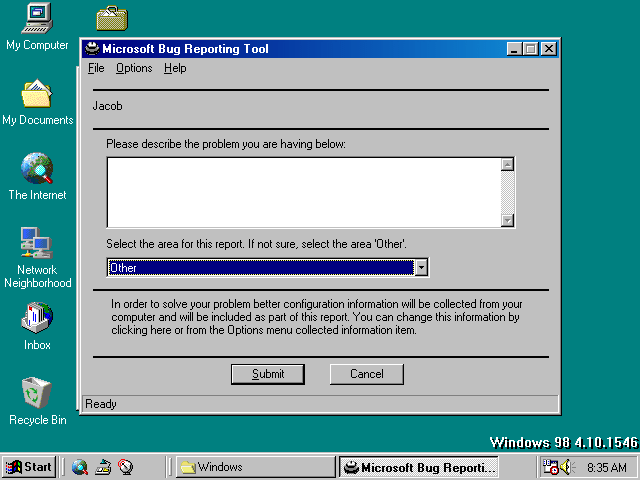This screenshot has width=640, height=480.
Task: Expand the report area dropdown arrow
Action: (421, 268)
